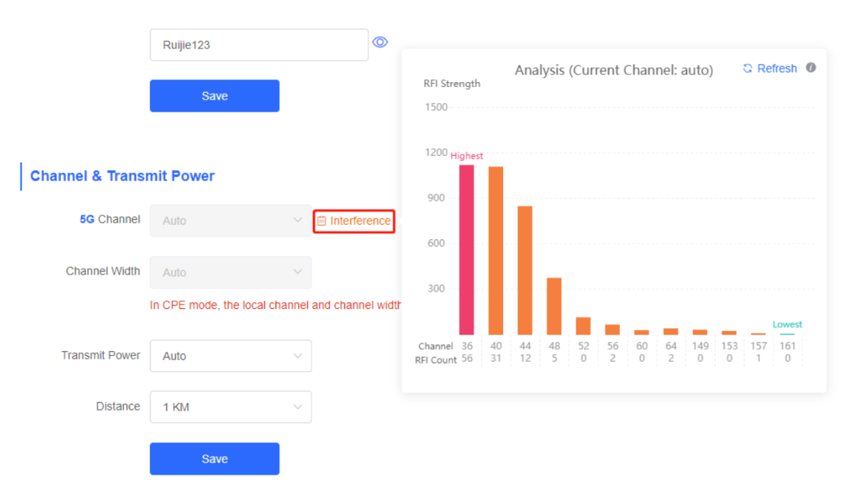Image resolution: width=863 pixels, height=487 pixels.
Task: Open the Interference analysis link
Action: click(354, 221)
